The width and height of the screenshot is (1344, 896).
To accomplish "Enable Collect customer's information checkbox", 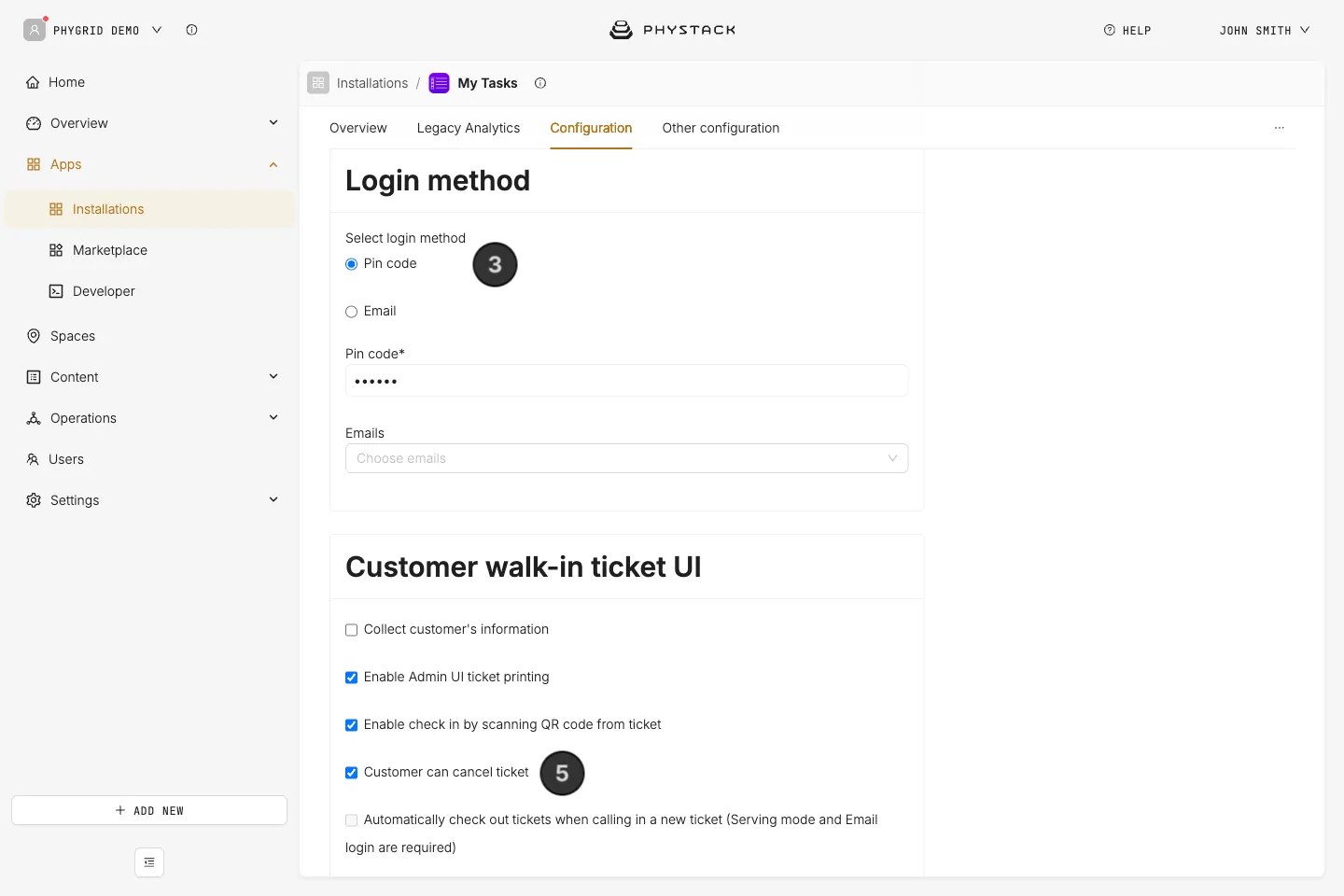I will point(352,630).
